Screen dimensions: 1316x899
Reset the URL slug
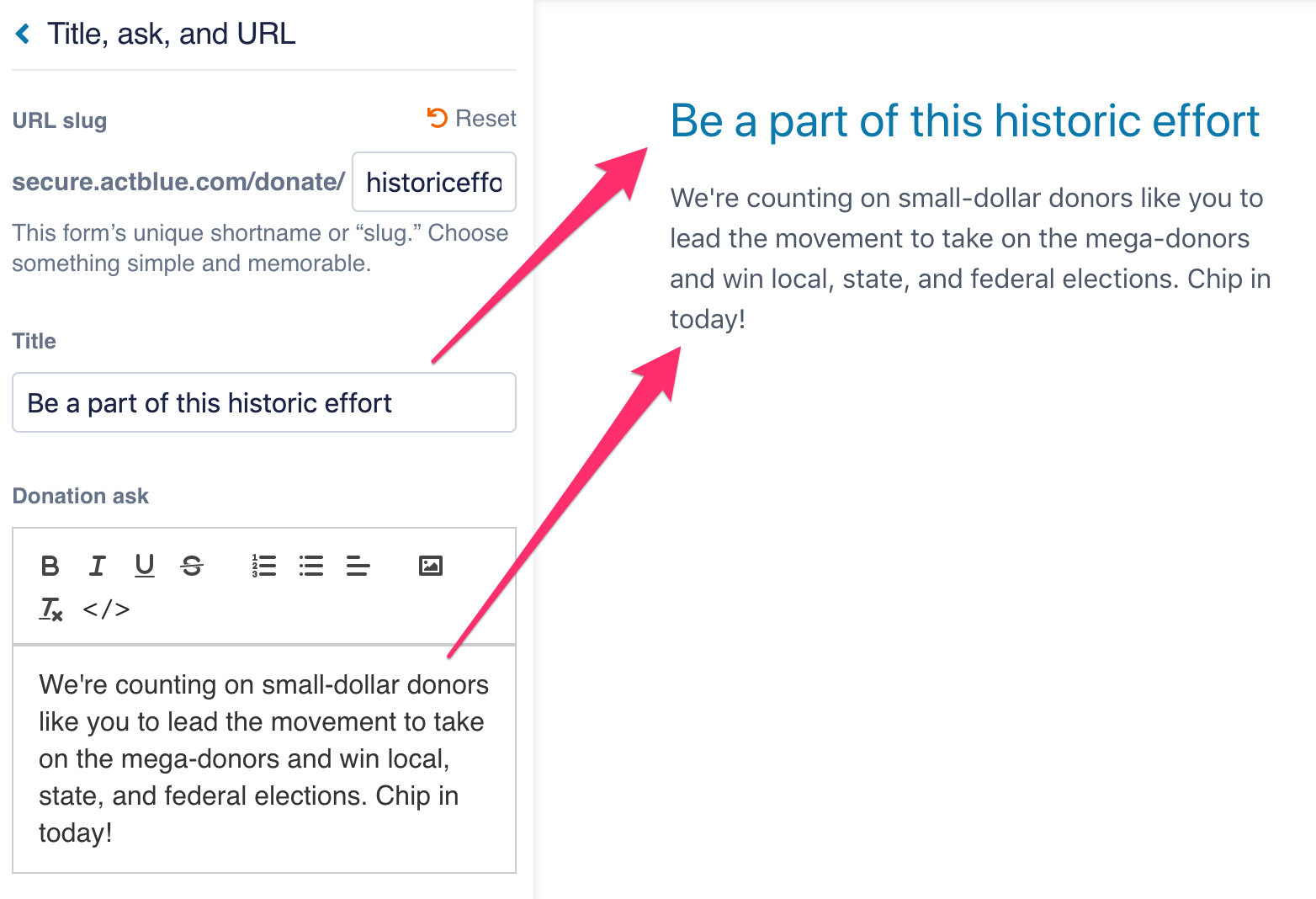pyautogui.click(x=472, y=119)
